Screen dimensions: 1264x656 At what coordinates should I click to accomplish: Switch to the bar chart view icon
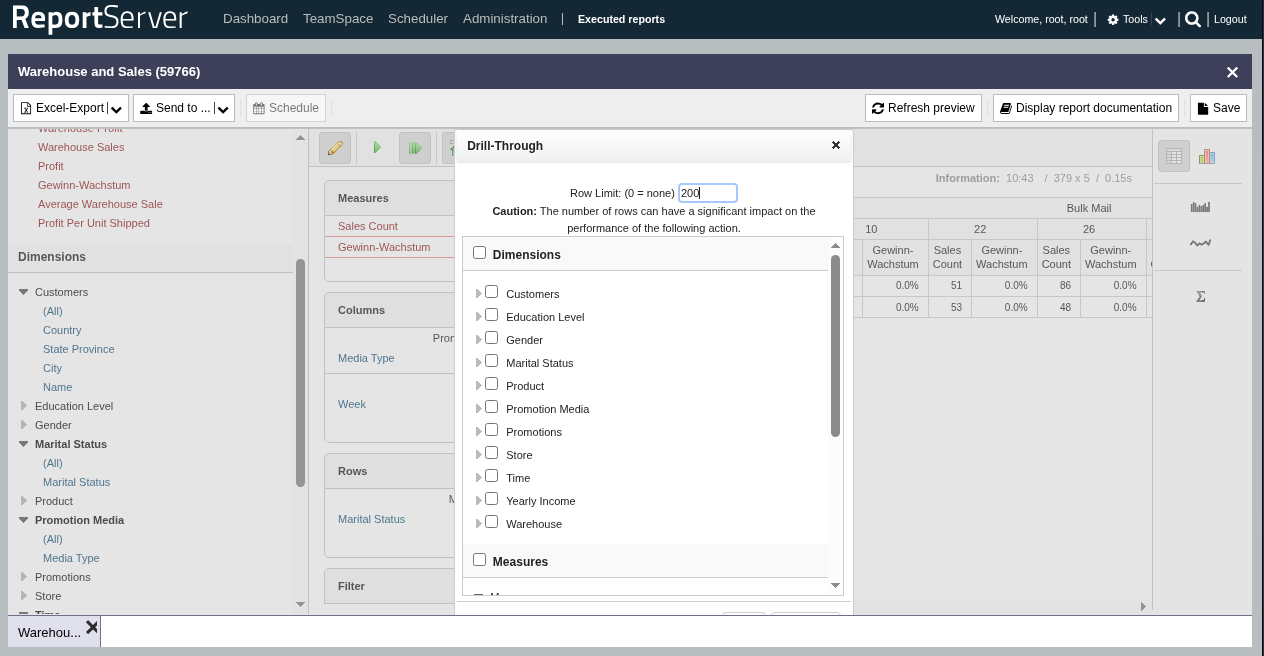click(1207, 156)
